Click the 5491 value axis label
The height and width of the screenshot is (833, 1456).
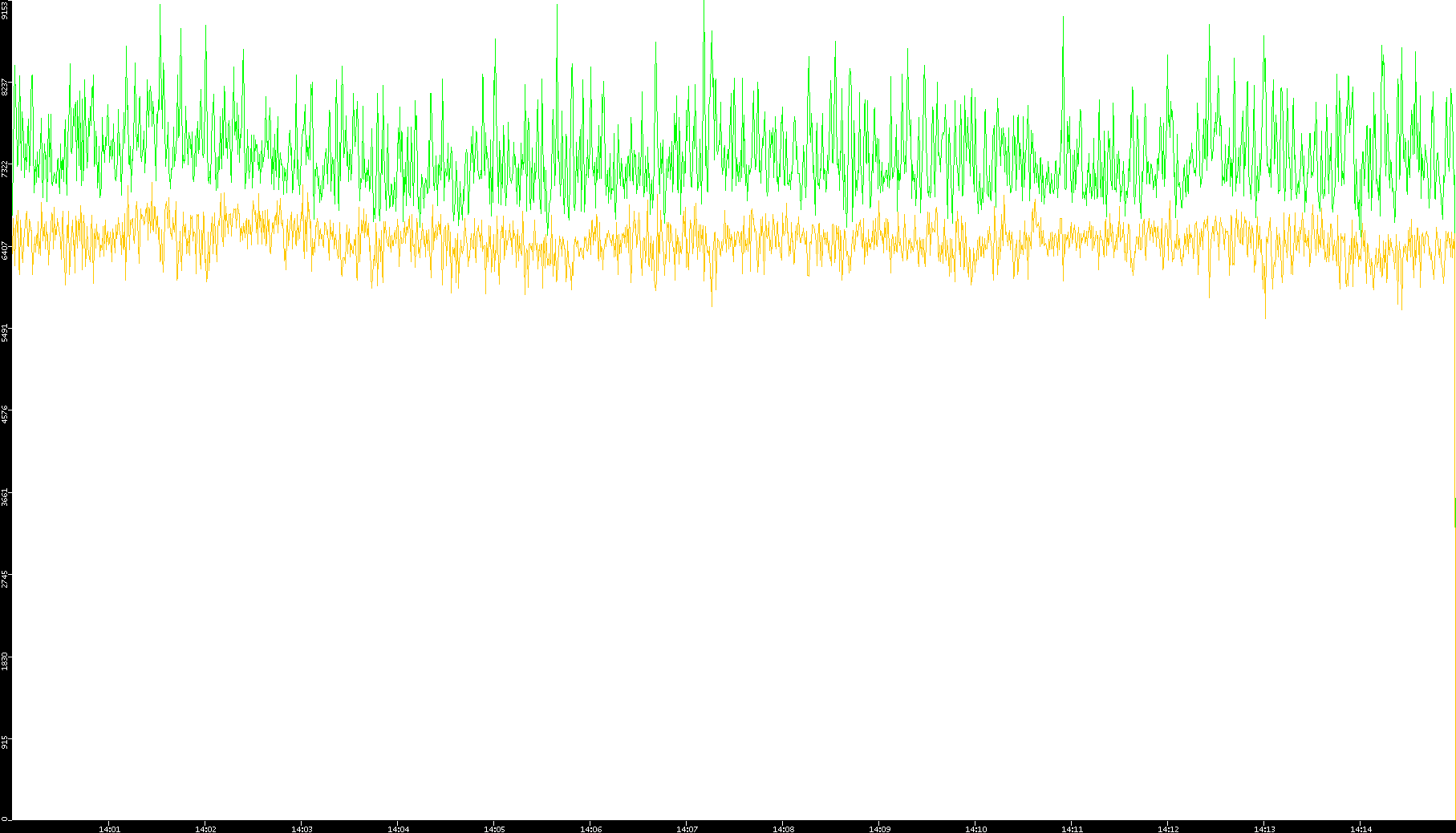tap(6, 332)
